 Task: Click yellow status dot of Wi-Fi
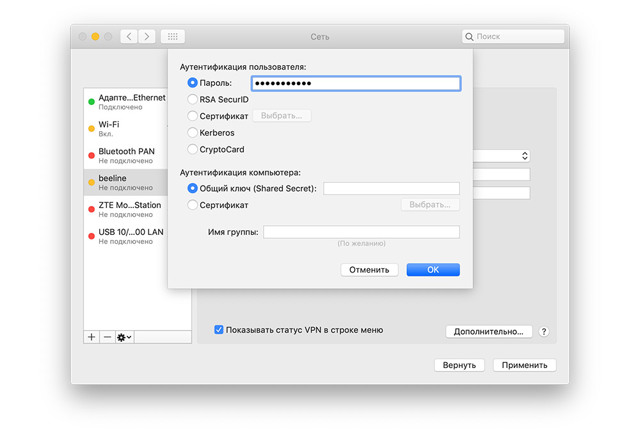click(91, 129)
